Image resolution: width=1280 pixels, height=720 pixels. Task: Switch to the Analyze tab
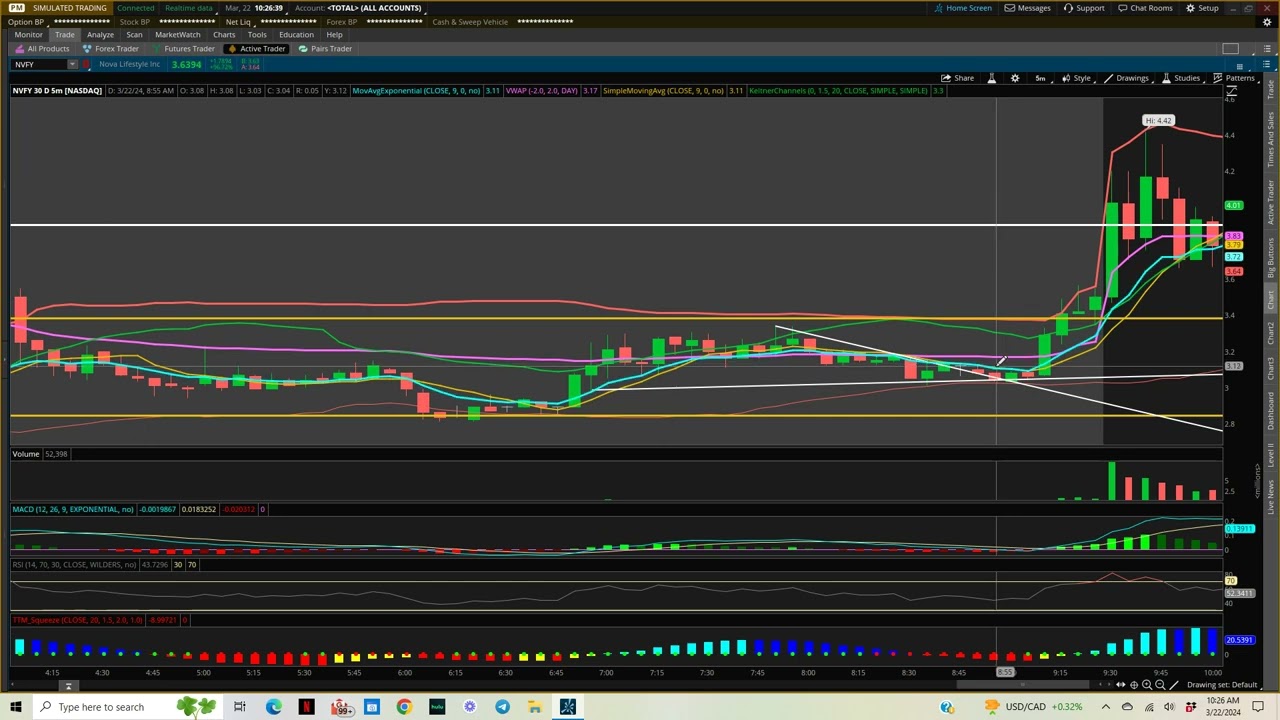click(100, 34)
